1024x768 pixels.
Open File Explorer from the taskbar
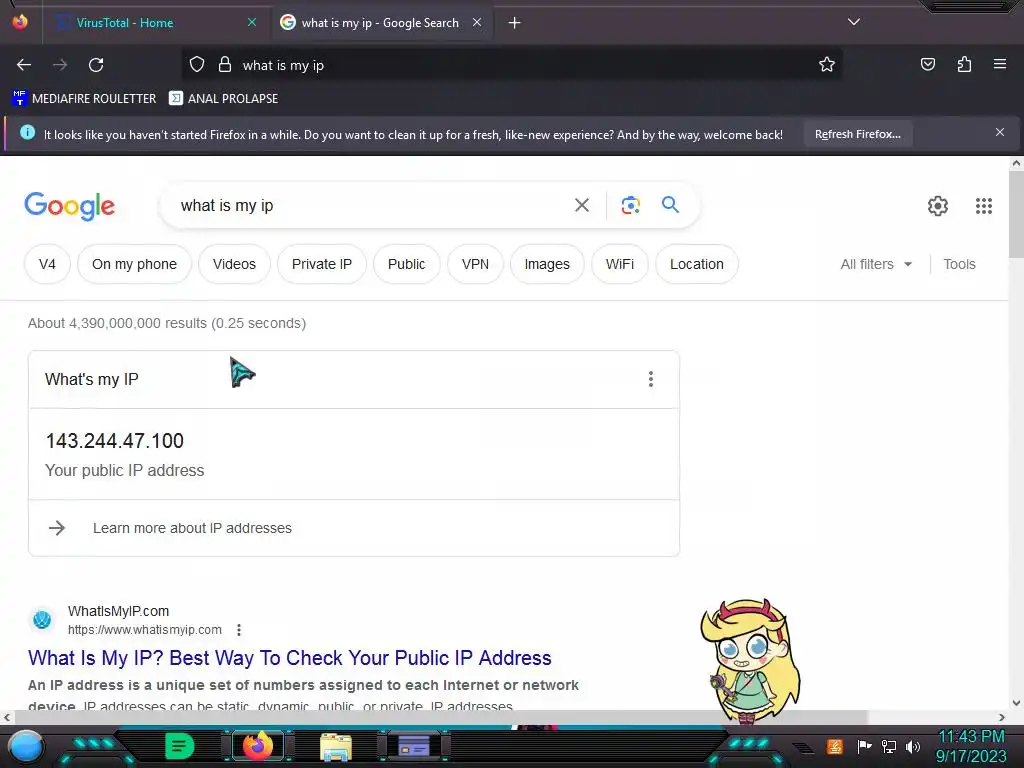pos(336,747)
